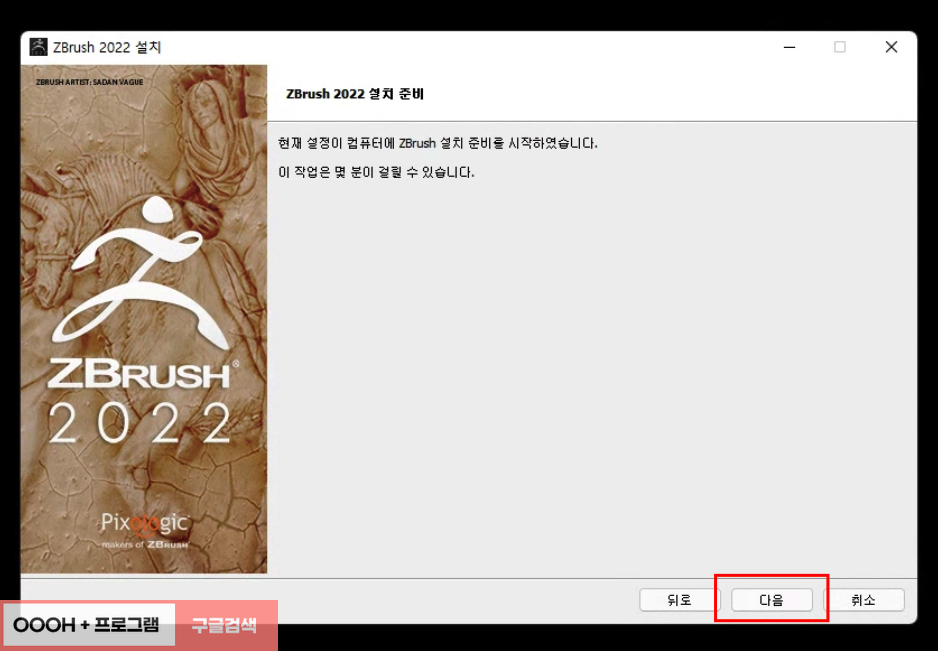Click the line beginning '현재 설정이 컴퓨터에 ZBrush'
This screenshot has width=938, height=651.
pyautogui.click(x=438, y=144)
